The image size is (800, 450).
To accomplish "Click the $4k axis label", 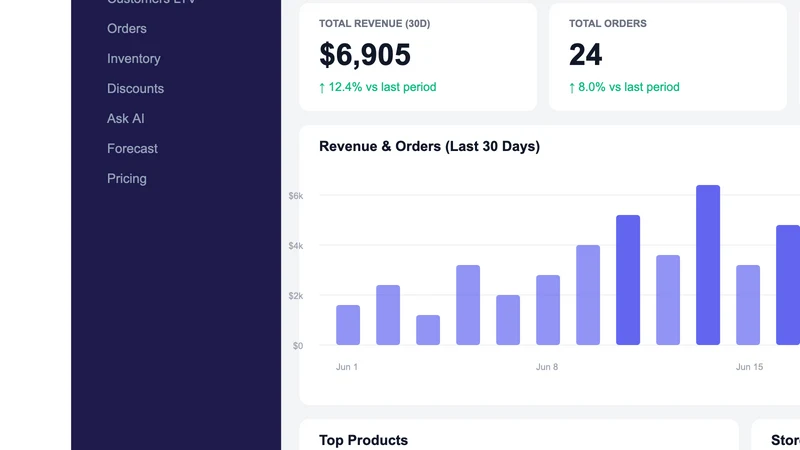I will [x=295, y=246].
